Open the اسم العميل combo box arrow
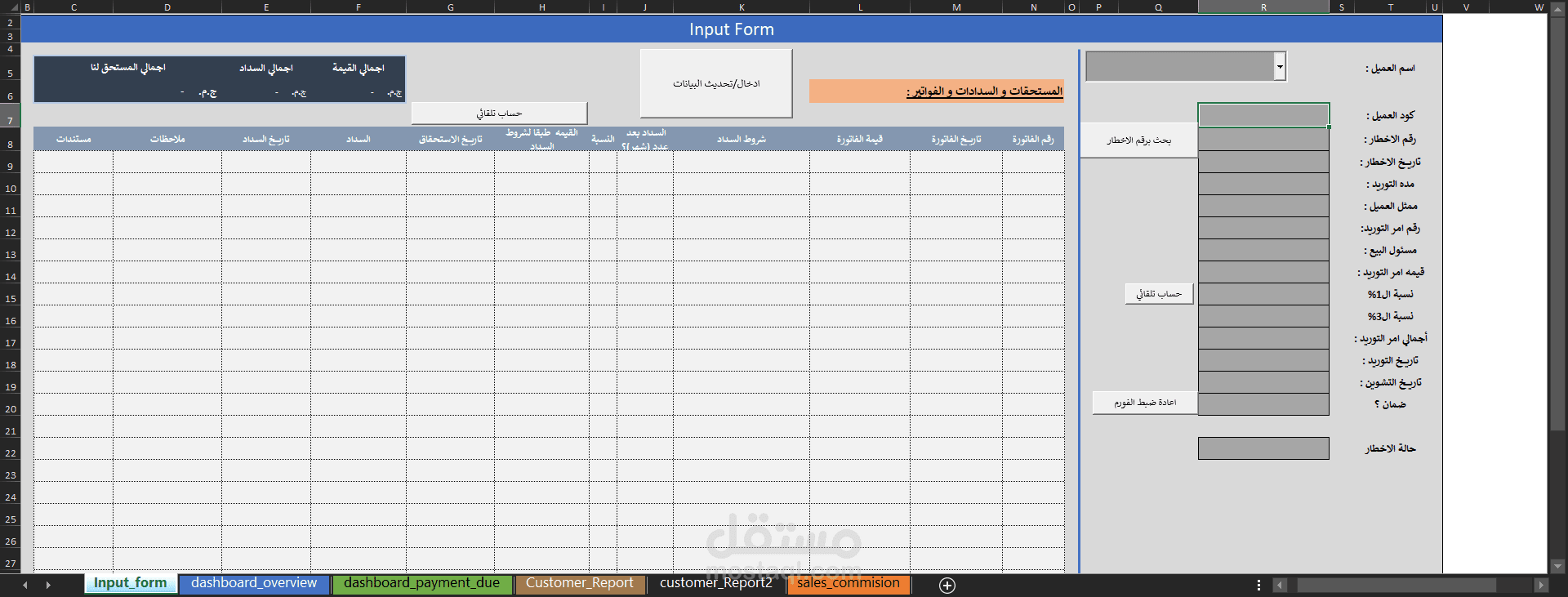1568x597 pixels. (1280, 66)
